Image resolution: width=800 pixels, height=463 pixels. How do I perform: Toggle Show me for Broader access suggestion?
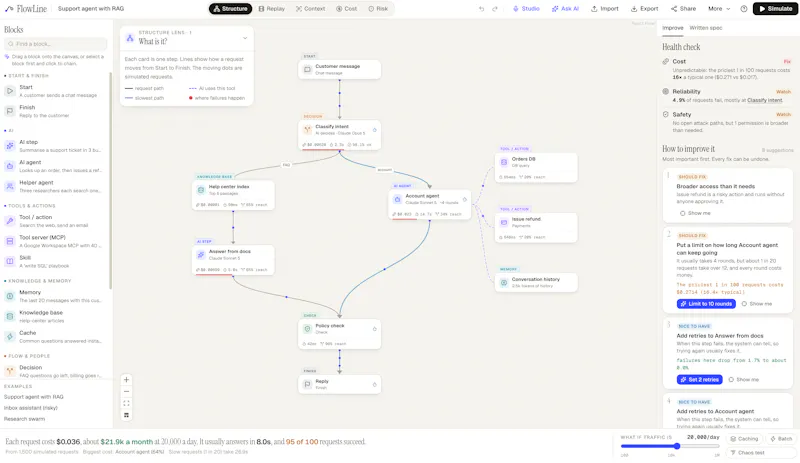695,213
